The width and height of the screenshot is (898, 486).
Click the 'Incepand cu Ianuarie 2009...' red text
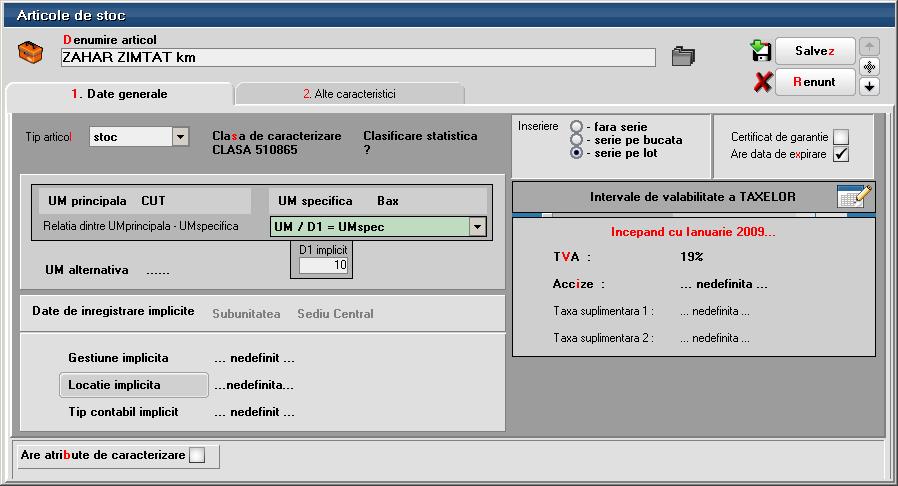pos(693,232)
